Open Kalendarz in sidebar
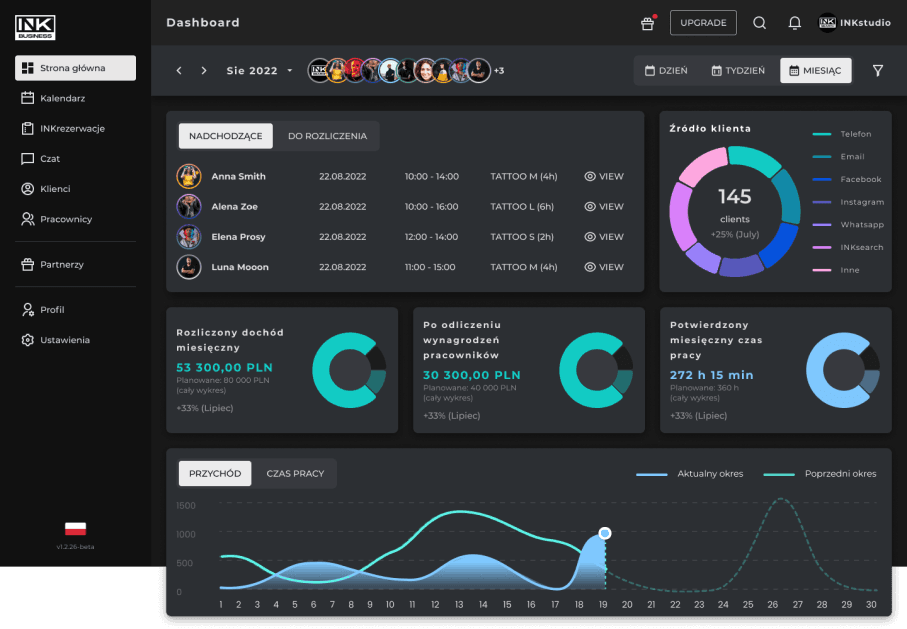907x629 pixels. click(x=75, y=98)
